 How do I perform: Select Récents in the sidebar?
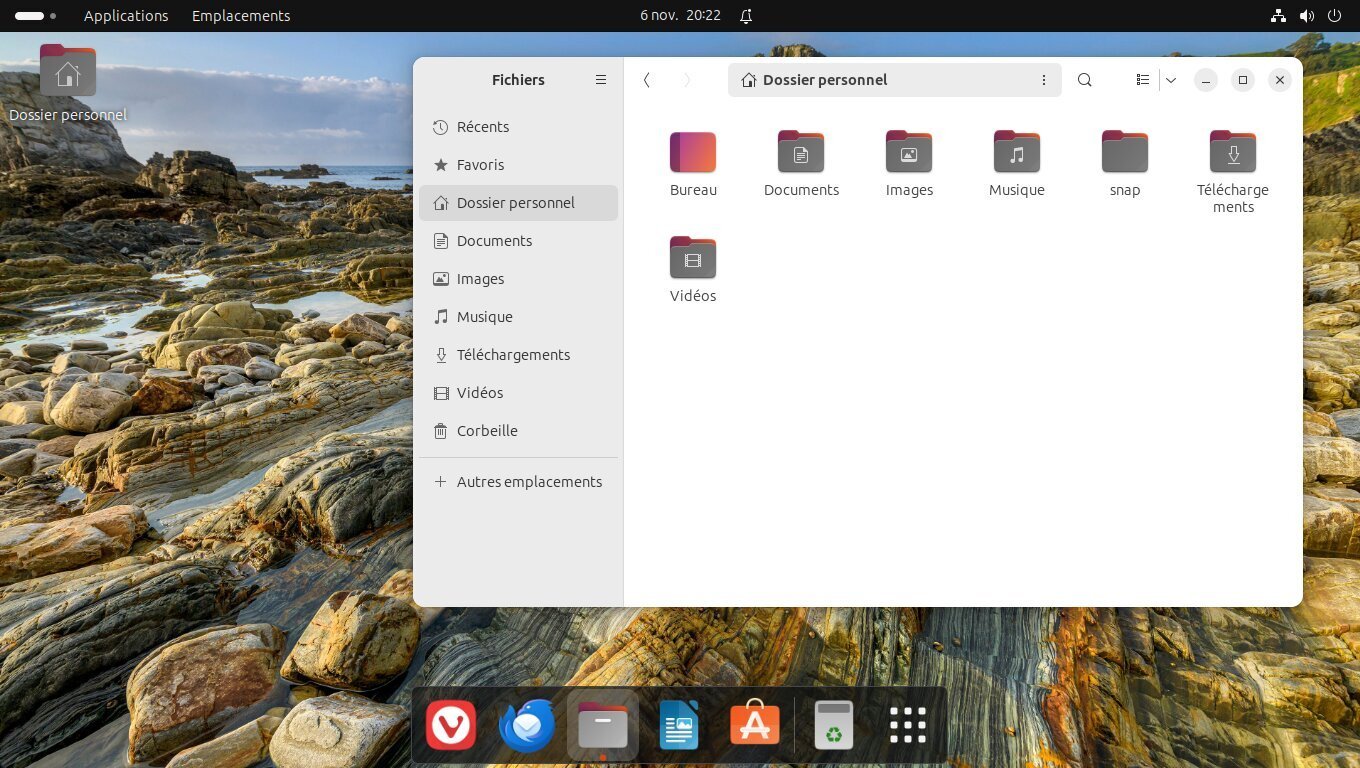483,127
